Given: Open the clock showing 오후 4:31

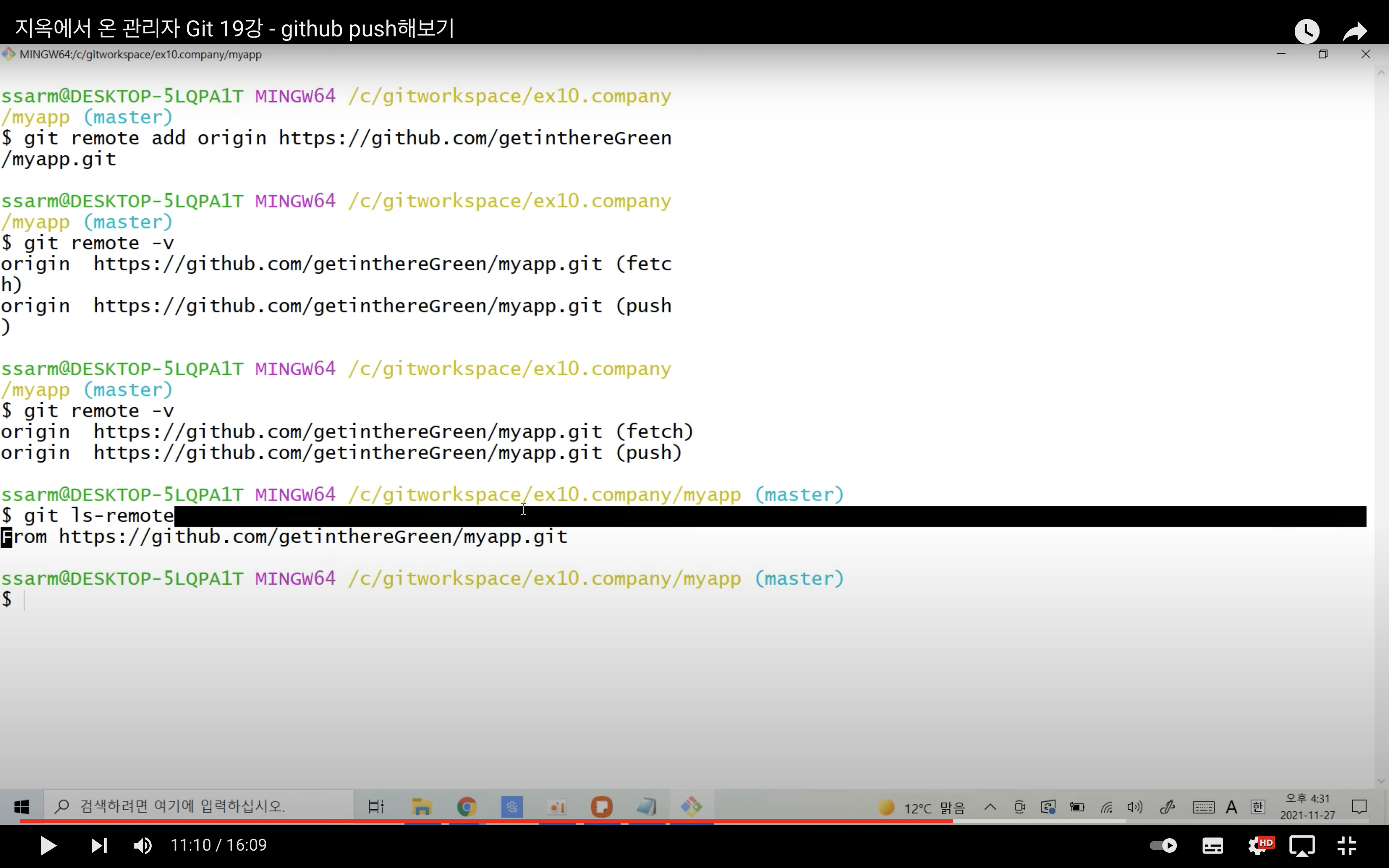Looking at the screenshot, I should (1308, 806).
